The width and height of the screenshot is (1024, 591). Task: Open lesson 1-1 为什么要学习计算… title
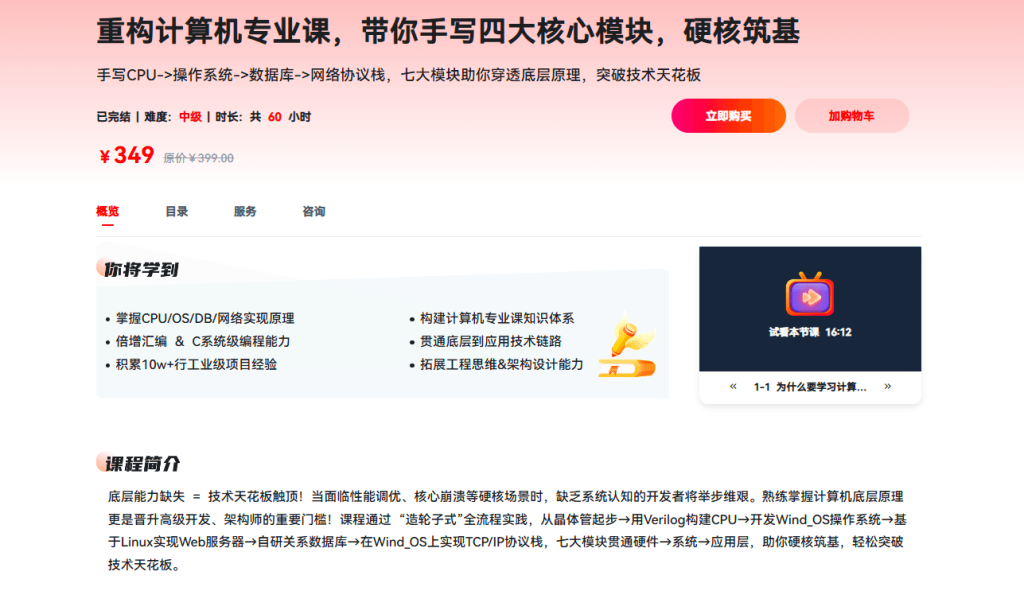pos(810,387)
